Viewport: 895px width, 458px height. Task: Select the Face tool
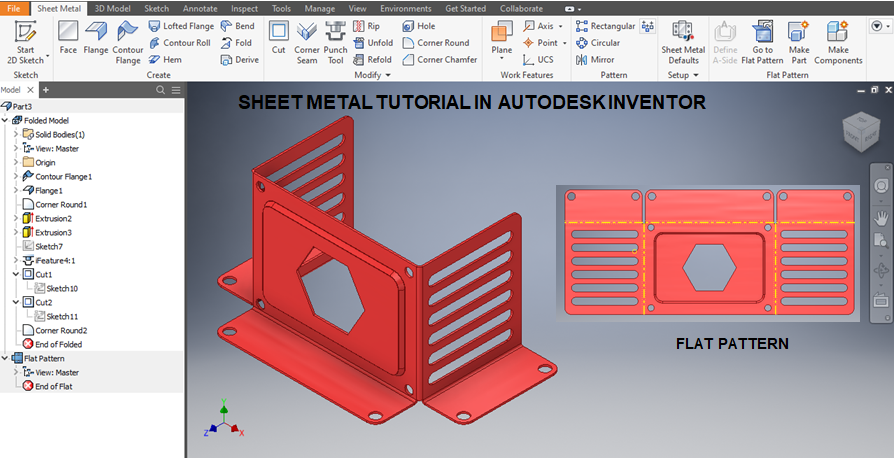click(x=68, y=38)
